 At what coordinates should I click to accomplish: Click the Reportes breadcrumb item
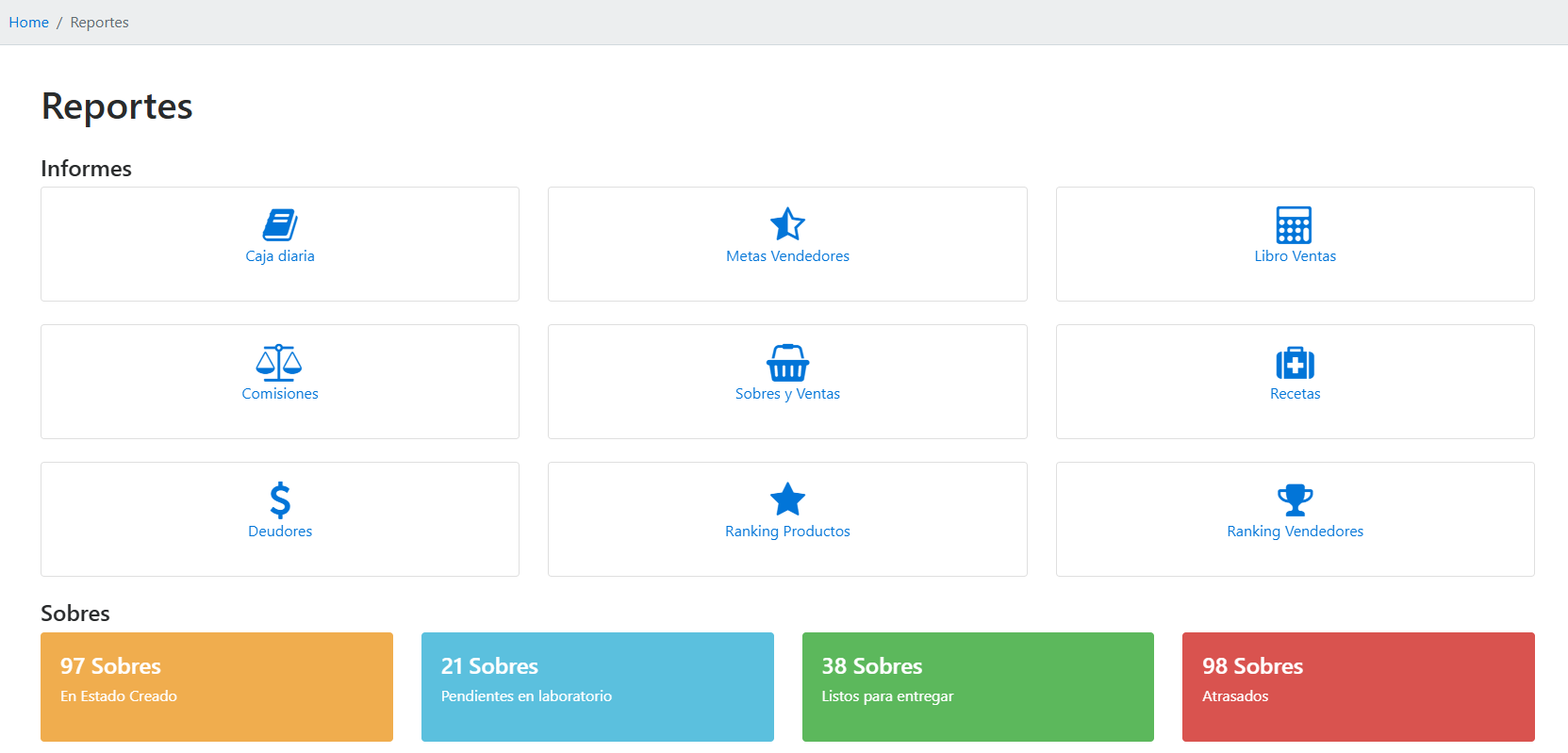[99, 23]
